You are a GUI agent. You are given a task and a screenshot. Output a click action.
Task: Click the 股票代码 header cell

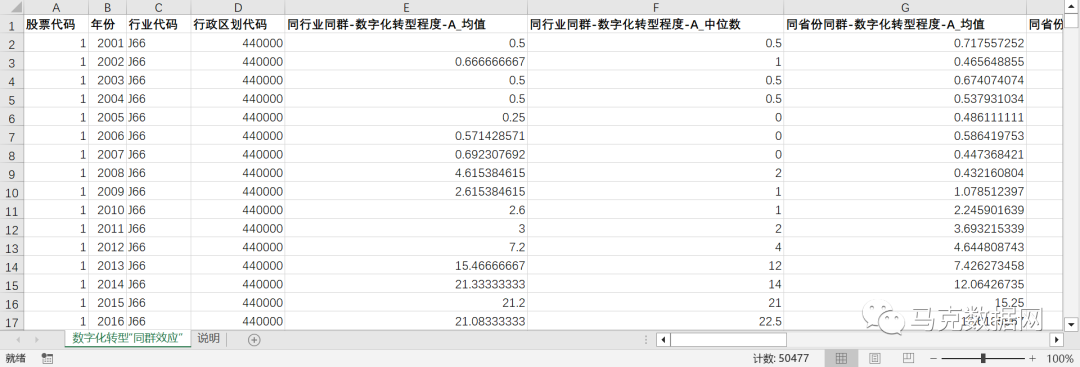[x=56, y=25]
